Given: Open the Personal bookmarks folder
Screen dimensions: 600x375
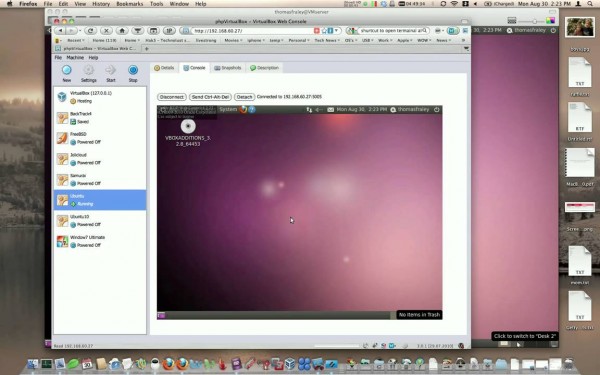Looking at the screenshot, I should pyautogui.click(x=299, y=40).
